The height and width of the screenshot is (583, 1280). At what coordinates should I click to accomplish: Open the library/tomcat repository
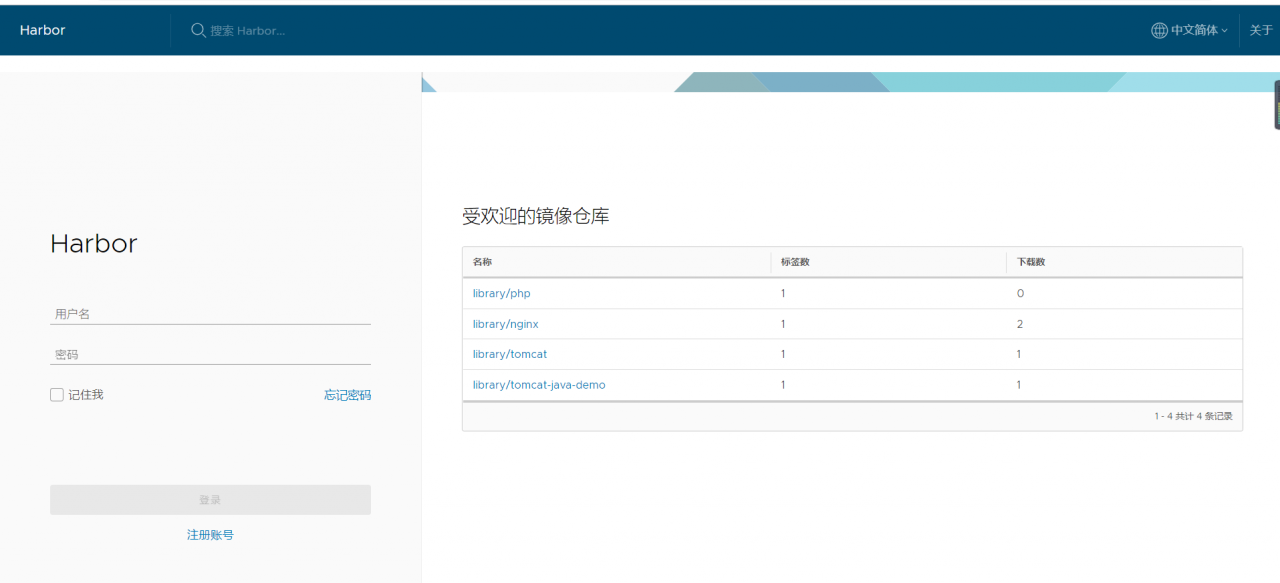[510, 354]
